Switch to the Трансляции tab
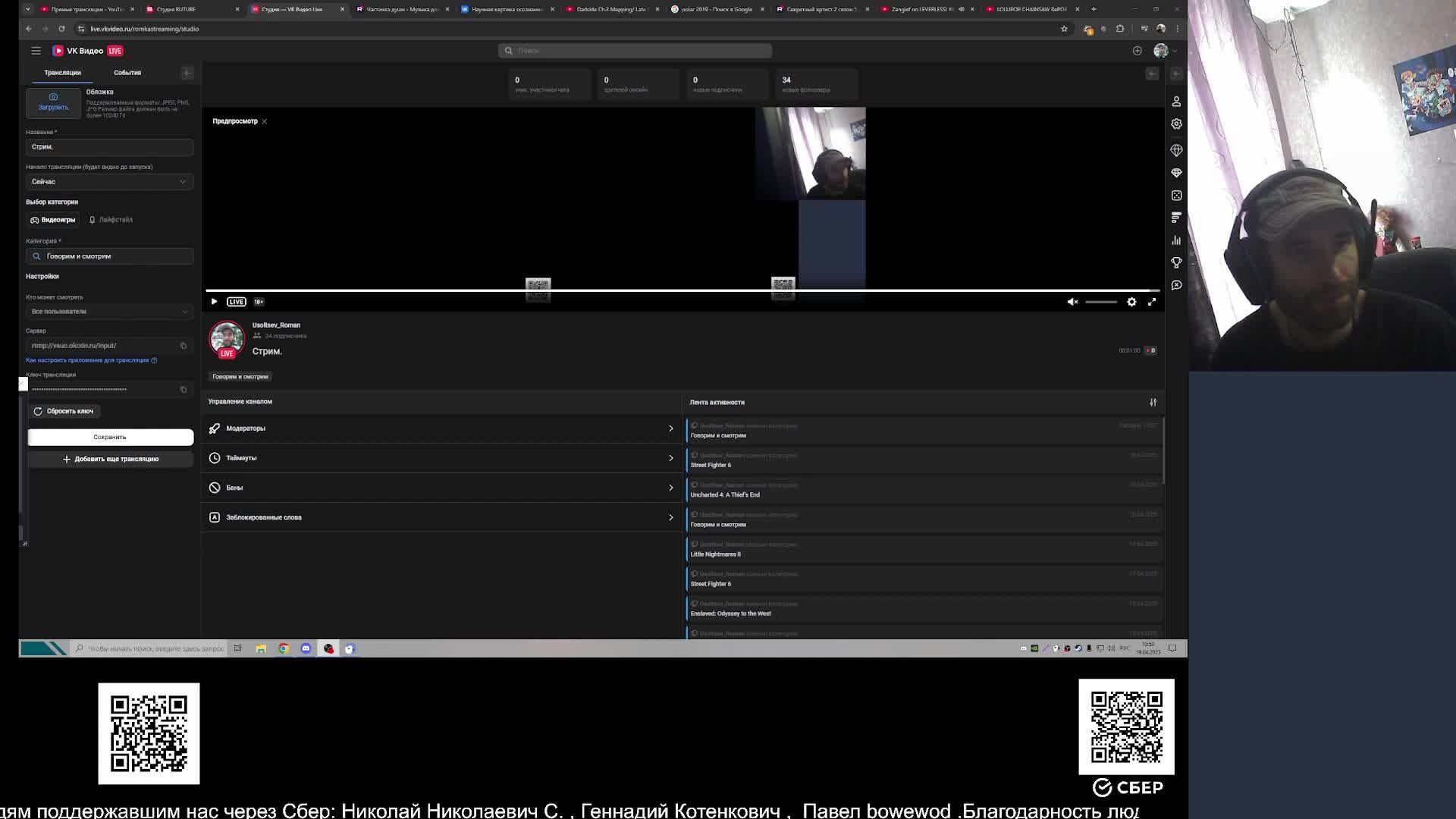The height and width of the screenshot is (819, 1456). tap(62, 73)
